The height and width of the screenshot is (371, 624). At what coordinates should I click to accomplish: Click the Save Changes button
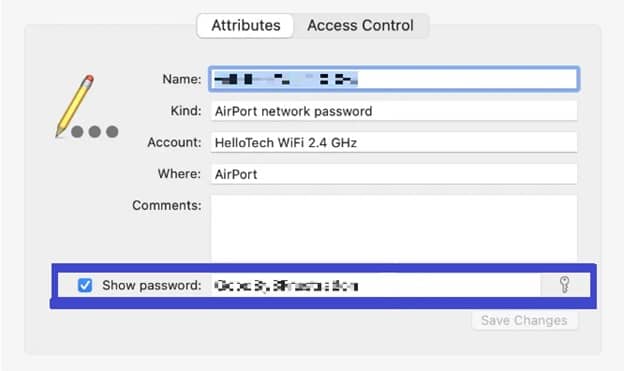[524, 320]
